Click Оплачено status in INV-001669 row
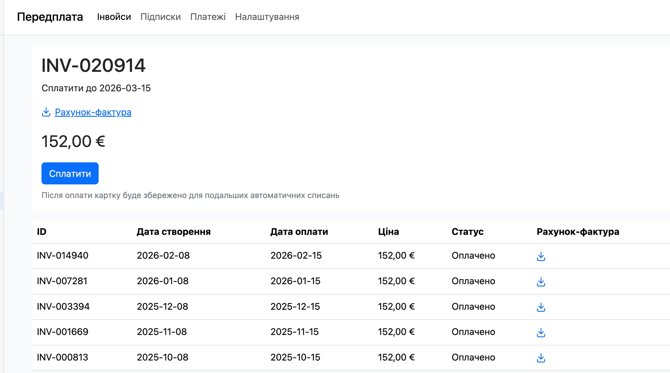This screenshot has height=373, width=670. pyautogui.click(x=473, y=332)
